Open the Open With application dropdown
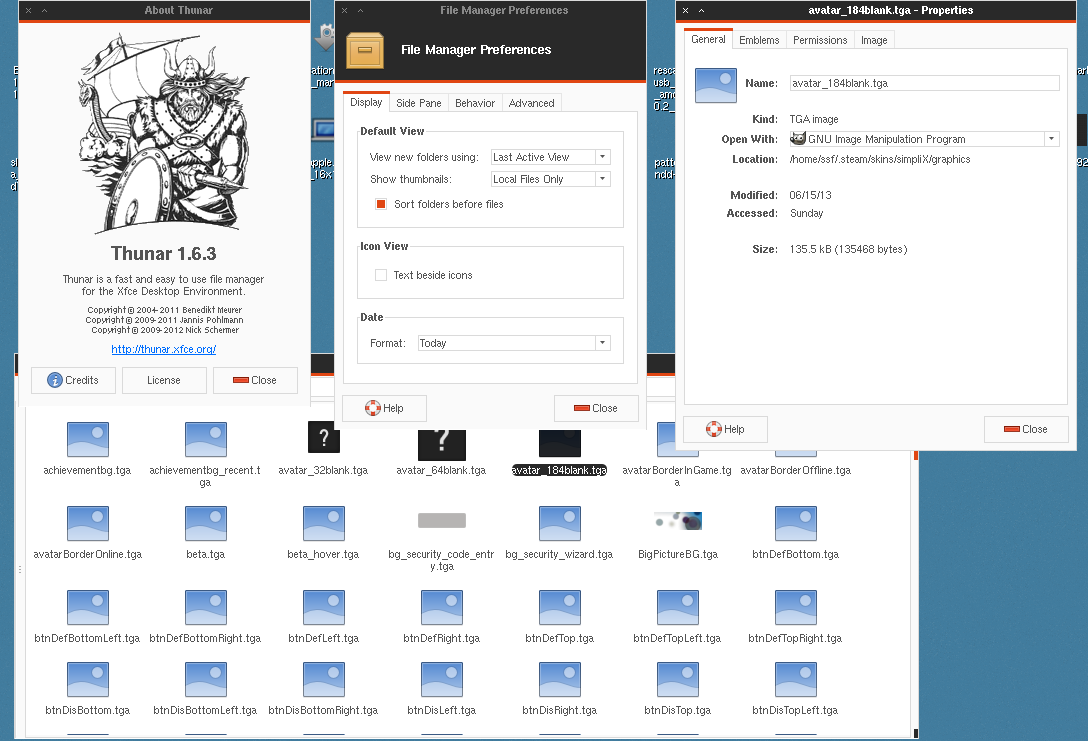The width and height of the screenshot is (1088, 741). click(x=923, y=139)
